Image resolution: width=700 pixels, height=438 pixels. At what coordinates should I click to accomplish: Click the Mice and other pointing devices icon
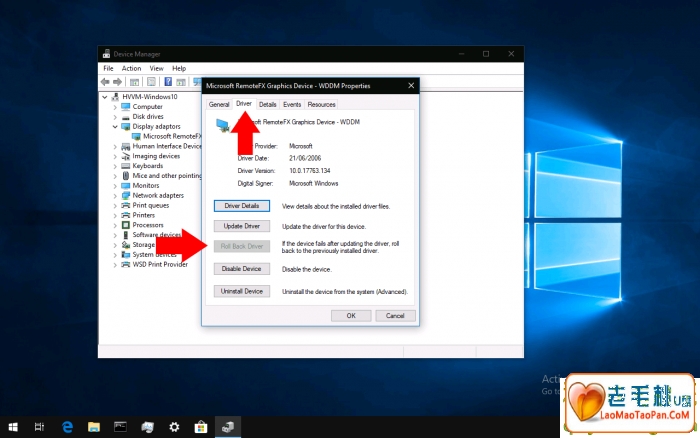click(x=125, y=175)
